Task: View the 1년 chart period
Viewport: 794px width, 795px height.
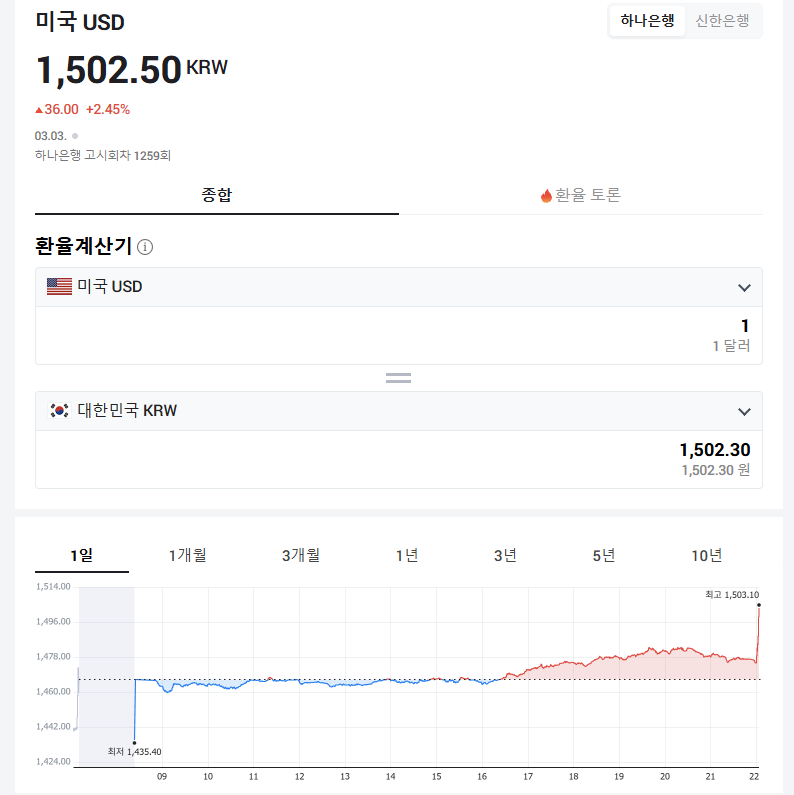Action: 406,556
